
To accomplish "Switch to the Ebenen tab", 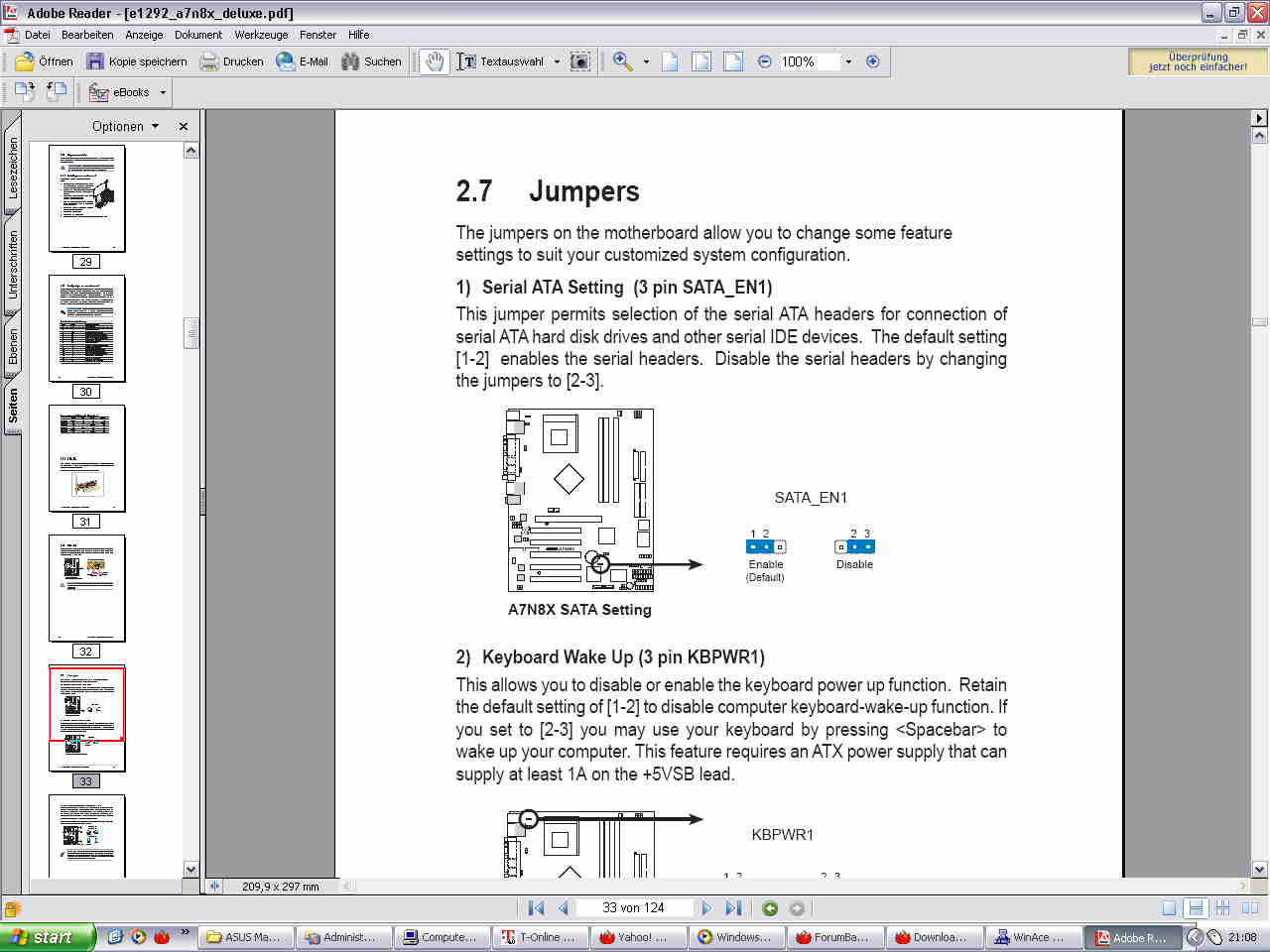I will point(13,346).
